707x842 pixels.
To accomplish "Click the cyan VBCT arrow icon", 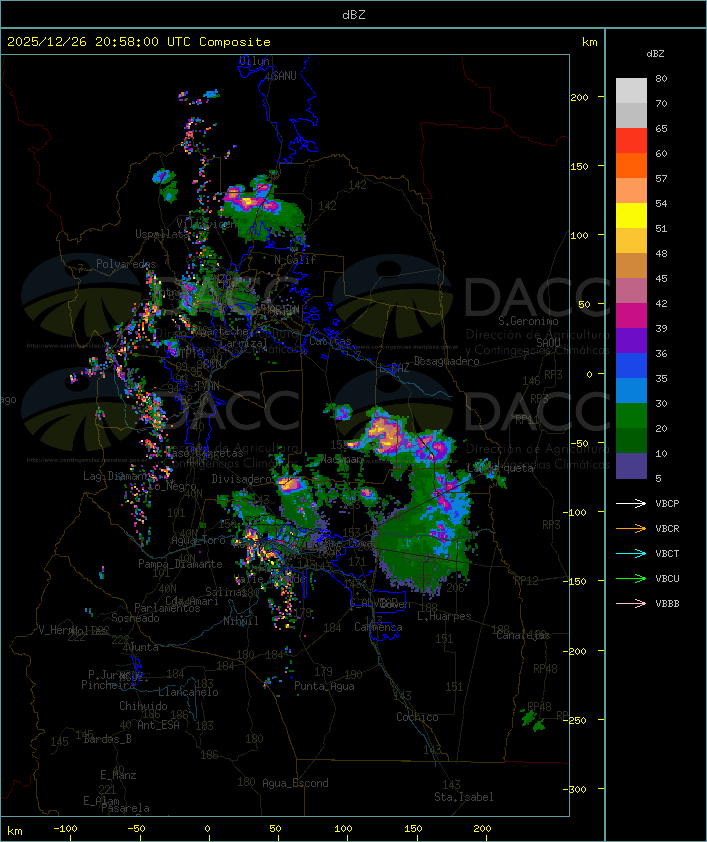I will click(x=631, y=553).
